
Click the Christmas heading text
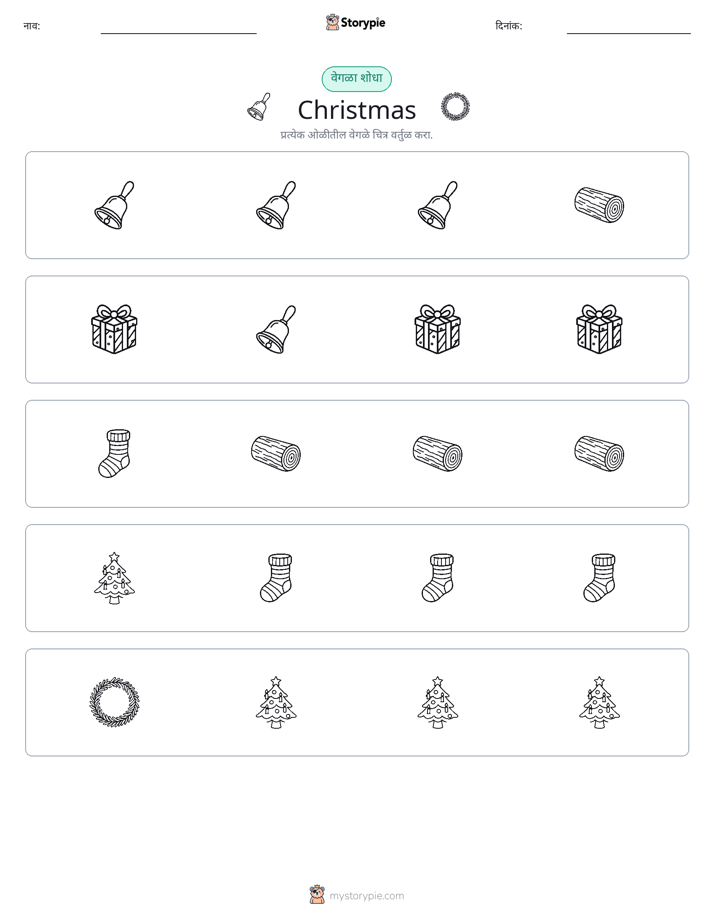[357, 110]
